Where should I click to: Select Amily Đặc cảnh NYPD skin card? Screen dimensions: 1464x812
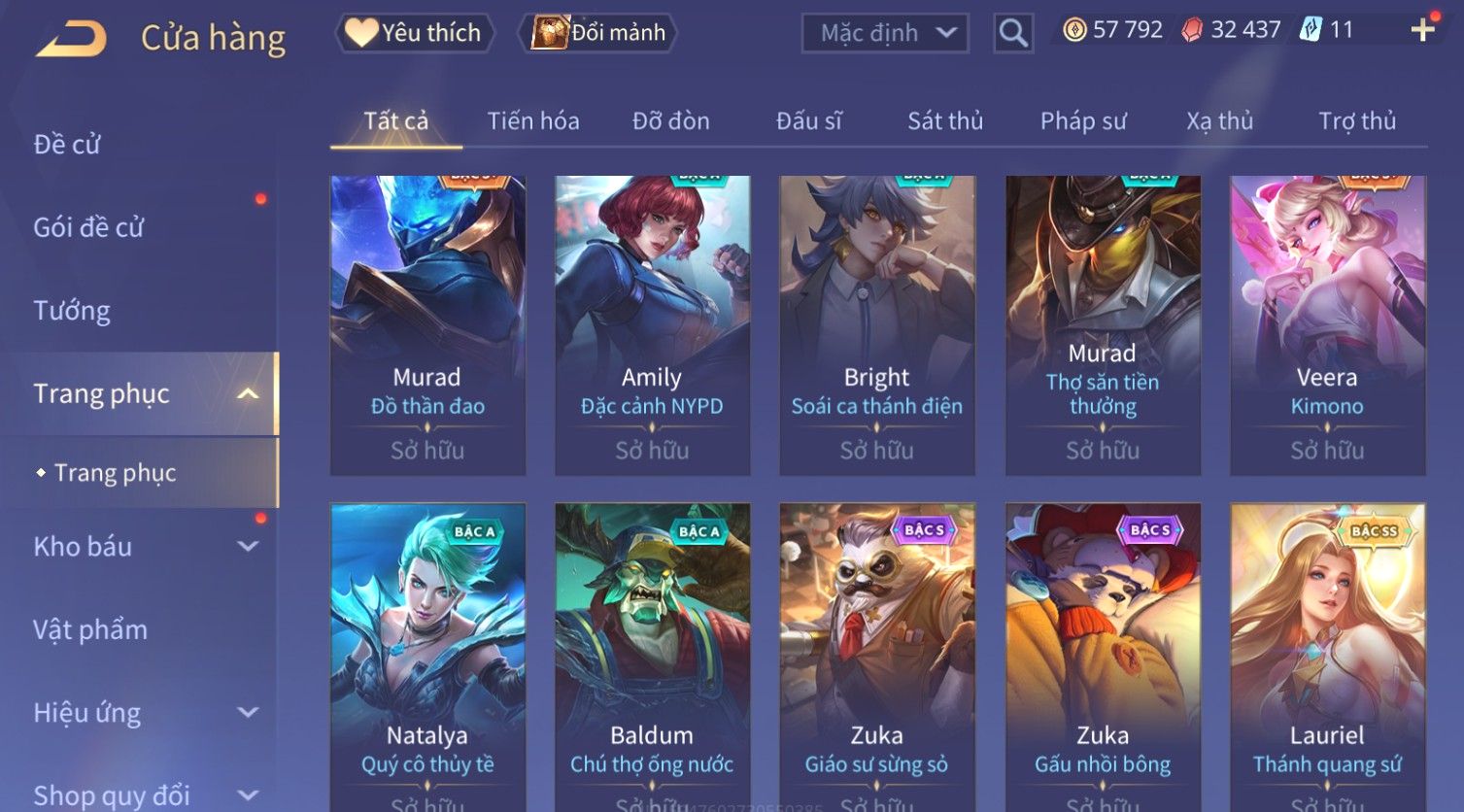(652, 325)
